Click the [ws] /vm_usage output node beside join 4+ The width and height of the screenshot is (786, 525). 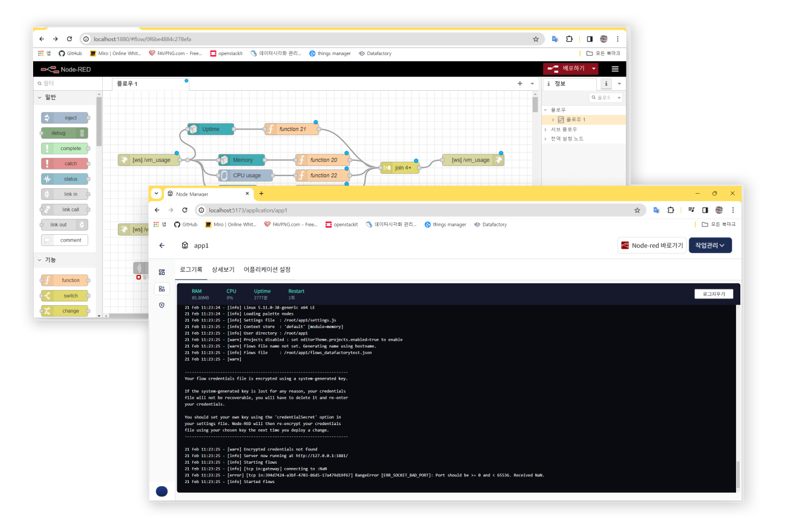click(473, 160)
